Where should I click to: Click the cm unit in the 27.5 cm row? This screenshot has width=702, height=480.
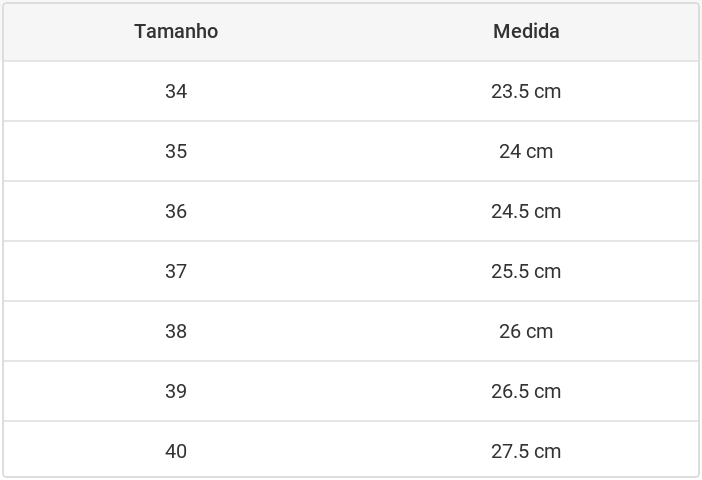pos(548,452)
